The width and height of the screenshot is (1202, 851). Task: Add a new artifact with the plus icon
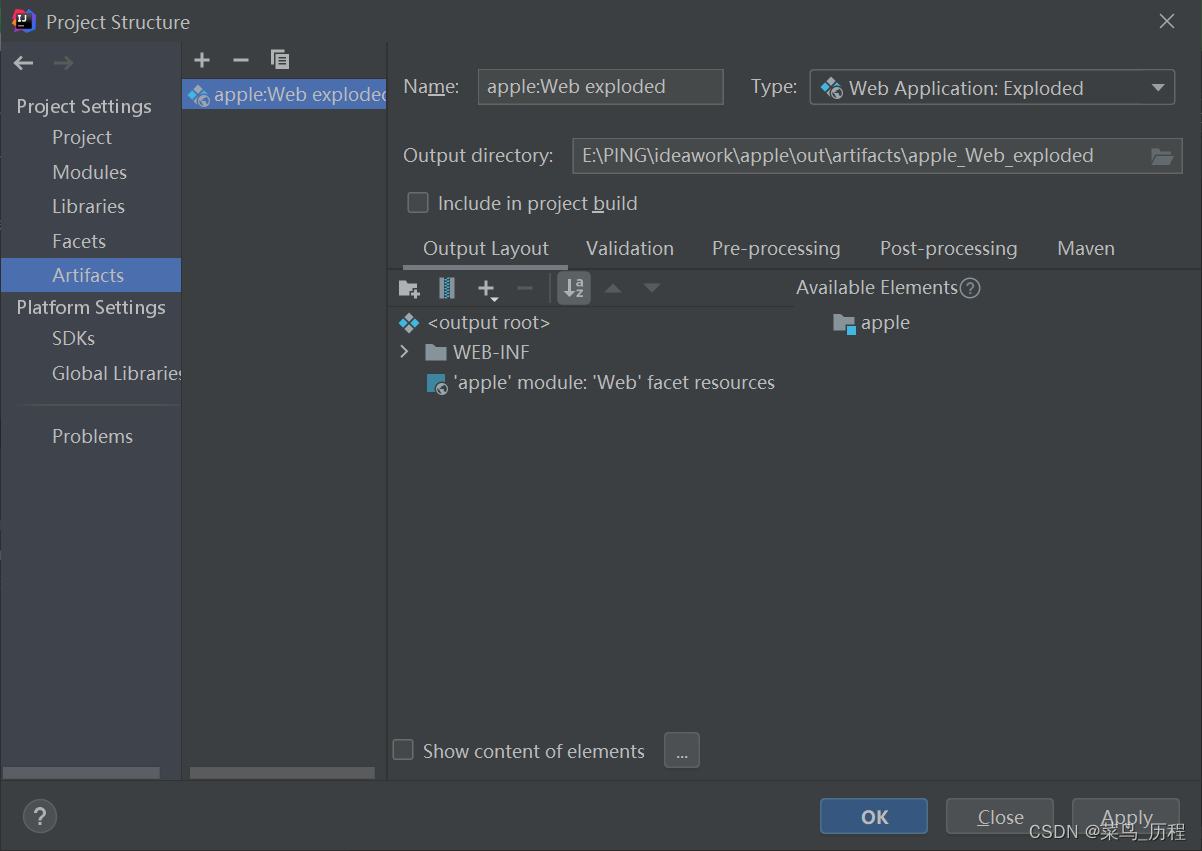(x=202, y=60)
